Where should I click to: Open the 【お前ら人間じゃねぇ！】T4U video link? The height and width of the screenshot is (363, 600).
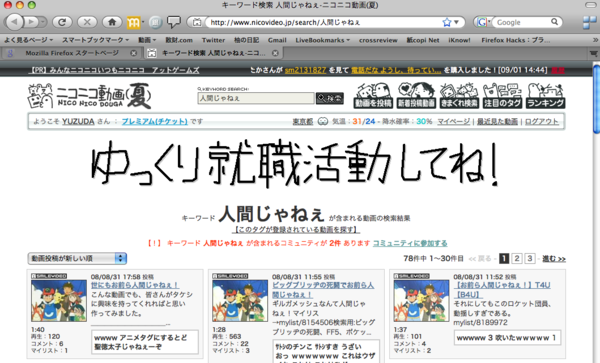tap(502, 290)
